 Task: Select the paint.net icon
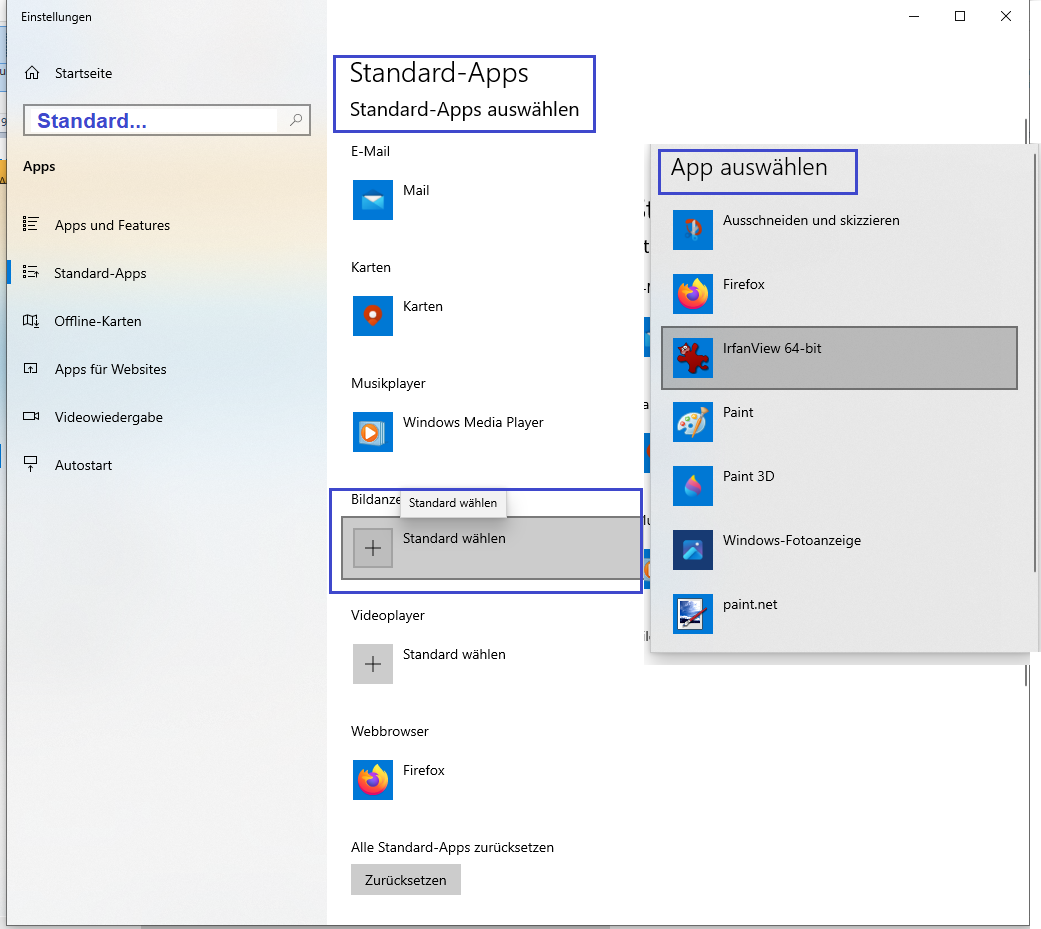692,614
